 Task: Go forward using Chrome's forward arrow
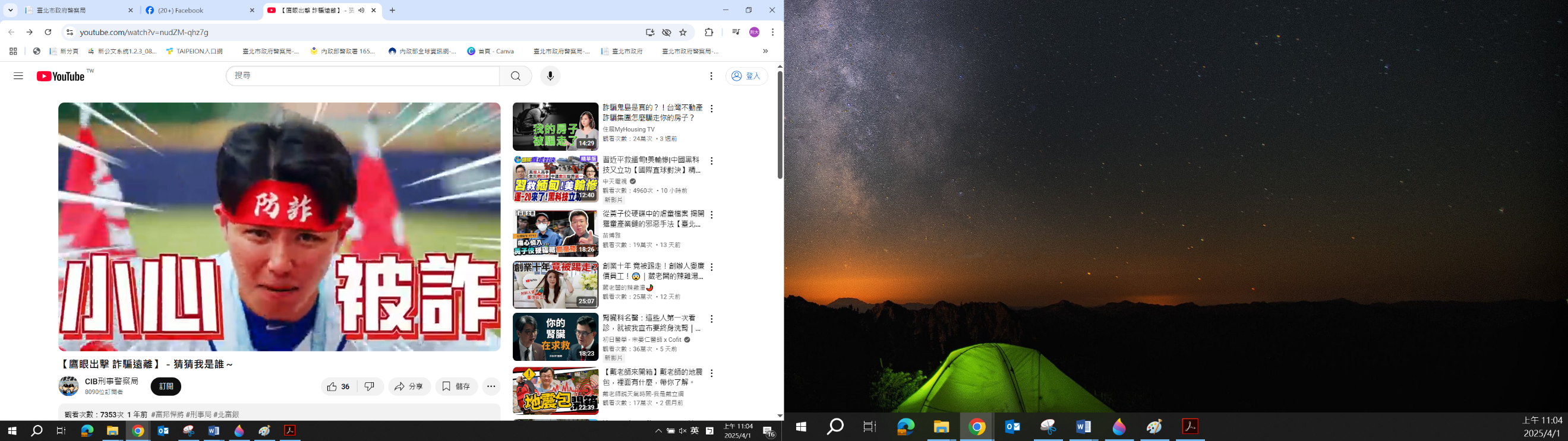(x=29, y=32)
